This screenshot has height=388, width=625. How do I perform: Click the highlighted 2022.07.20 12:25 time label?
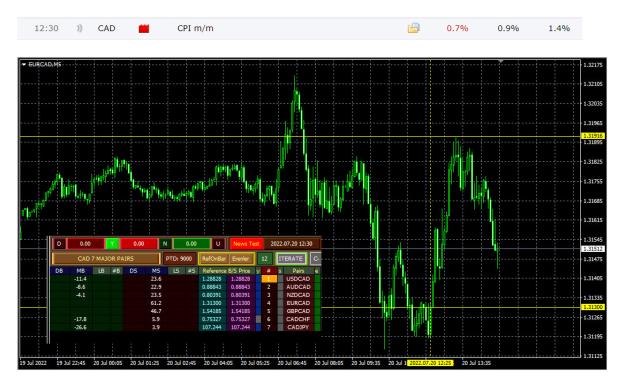pos(430,363)
